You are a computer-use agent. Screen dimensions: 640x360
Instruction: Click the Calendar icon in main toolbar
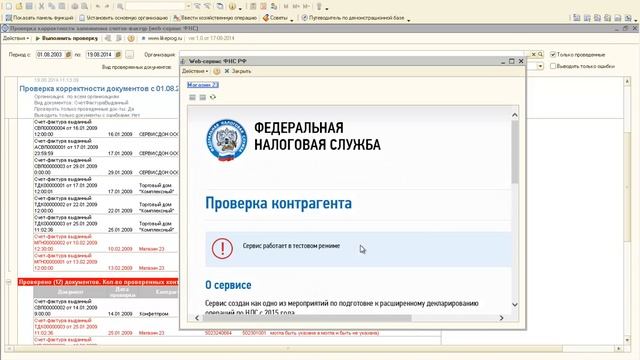pos(263,6)
